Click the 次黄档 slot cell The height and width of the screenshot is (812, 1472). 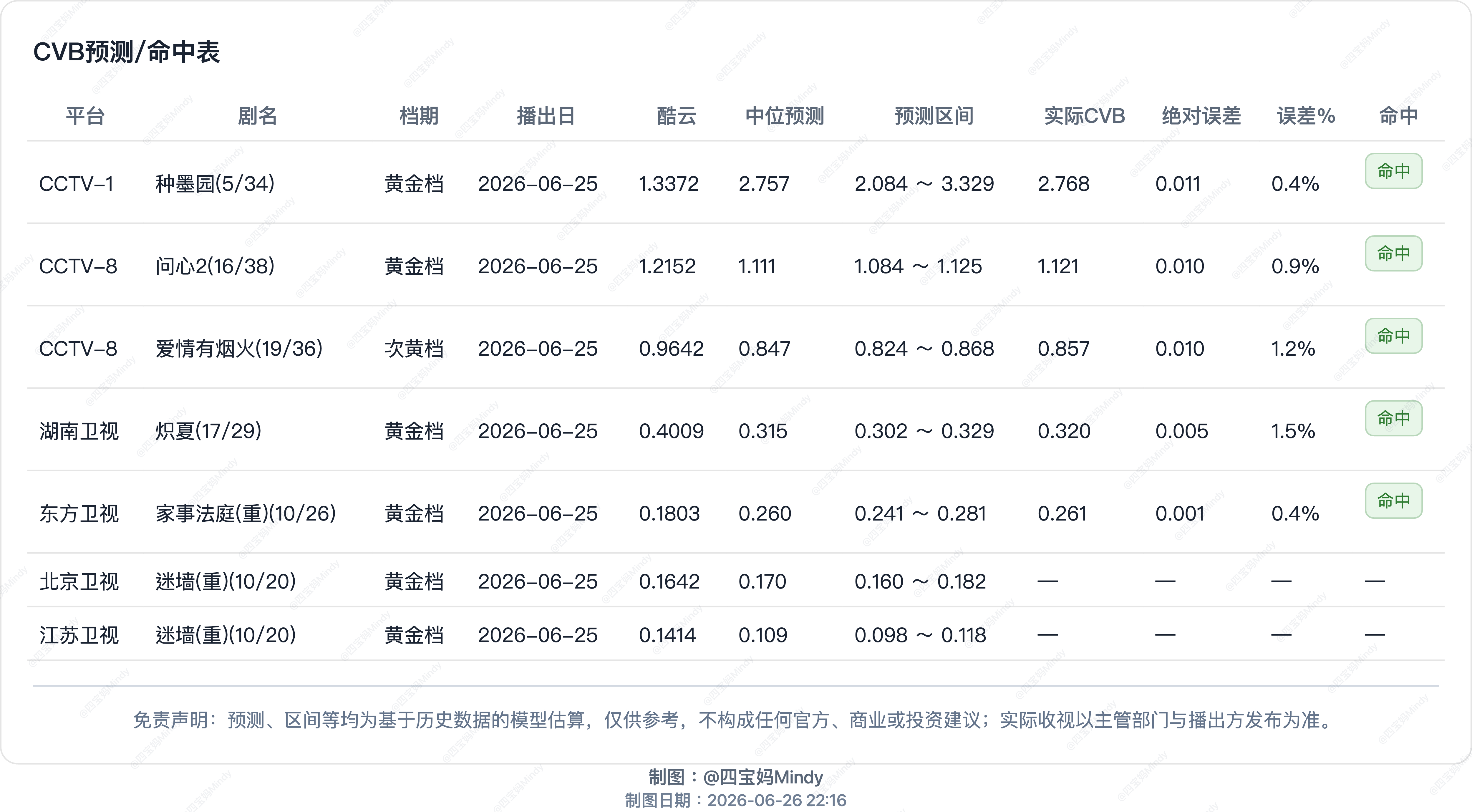point(414,349)
